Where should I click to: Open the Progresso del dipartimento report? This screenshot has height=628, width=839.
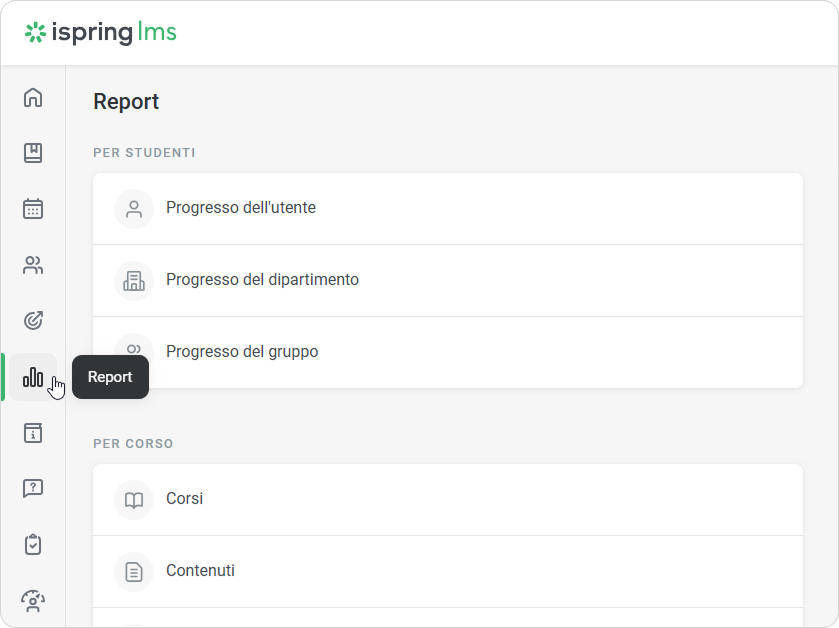tap(262, 280)
